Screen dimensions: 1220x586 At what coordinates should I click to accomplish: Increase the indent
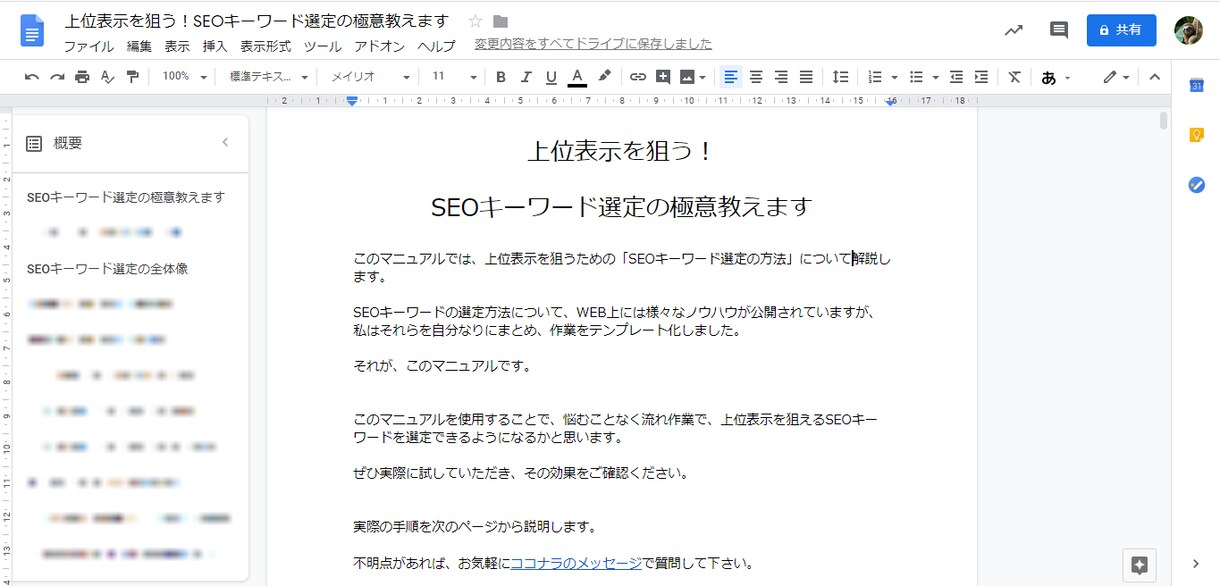[981, 77]
